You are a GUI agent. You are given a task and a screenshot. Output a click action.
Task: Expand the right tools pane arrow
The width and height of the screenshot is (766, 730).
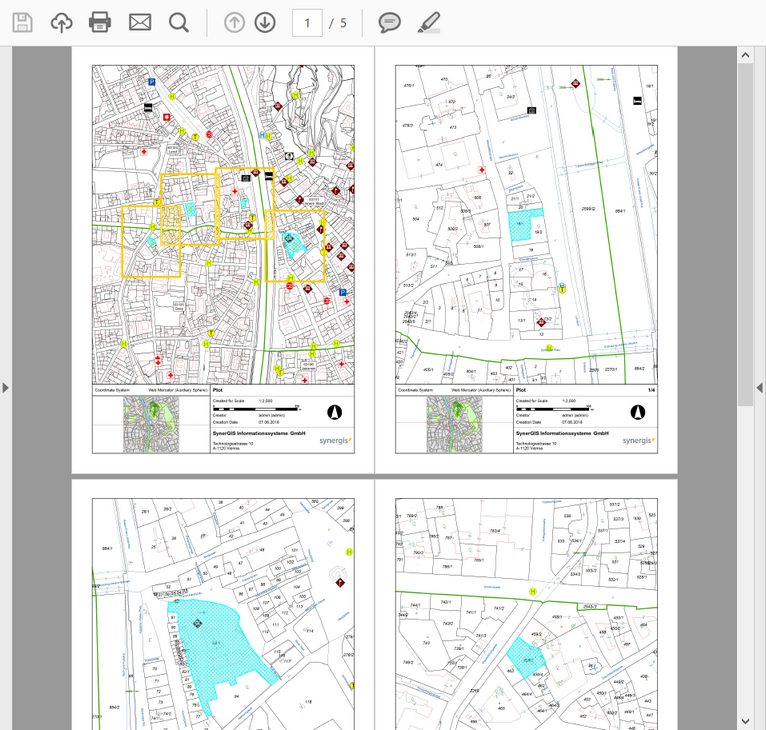pyautogui.click(x=759, y=387)
